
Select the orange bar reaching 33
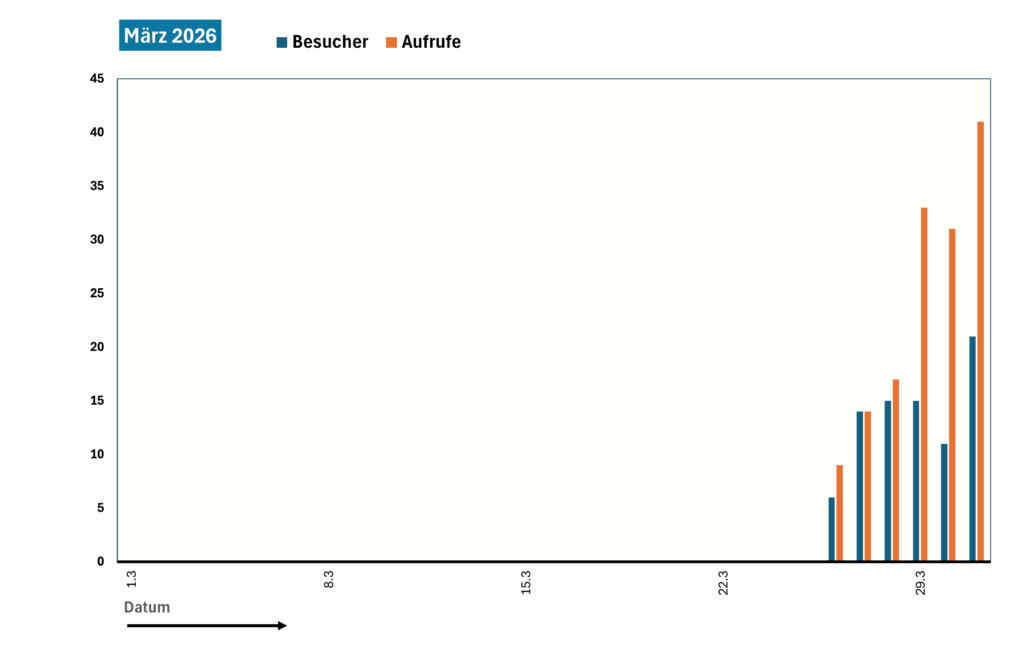[x=924, y=384]
